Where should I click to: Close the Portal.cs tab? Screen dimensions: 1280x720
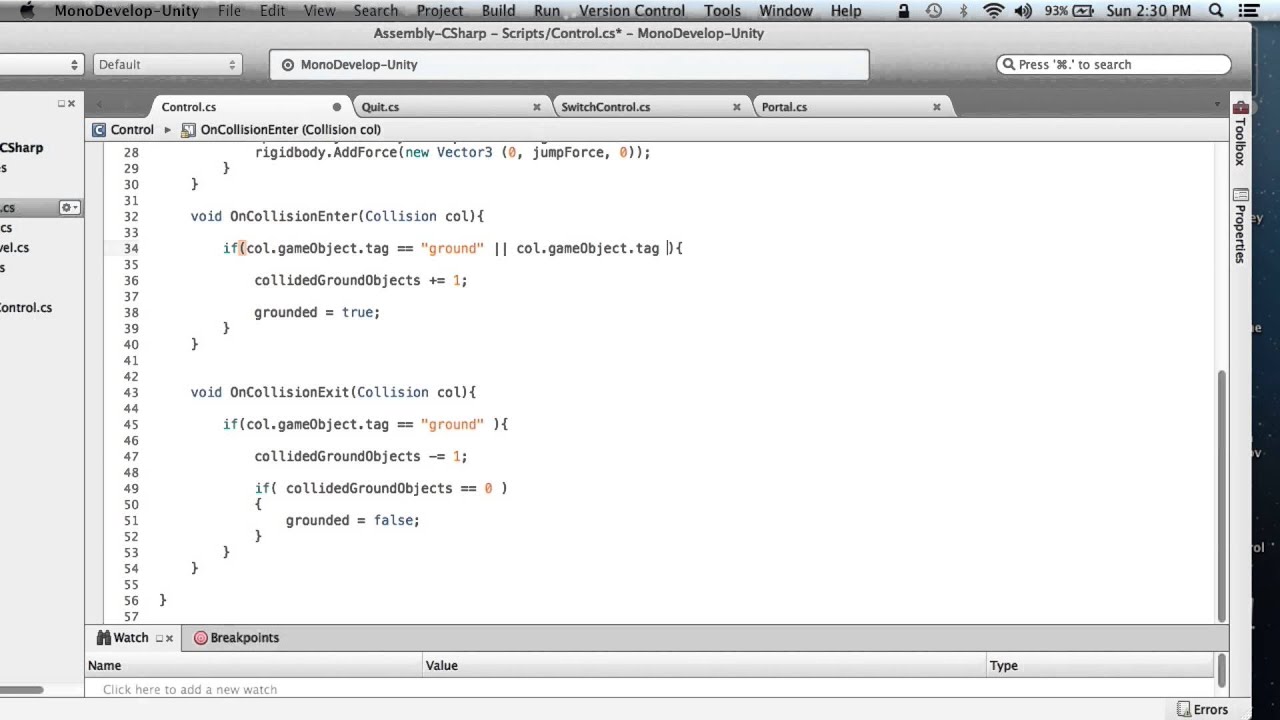(937, 107)
